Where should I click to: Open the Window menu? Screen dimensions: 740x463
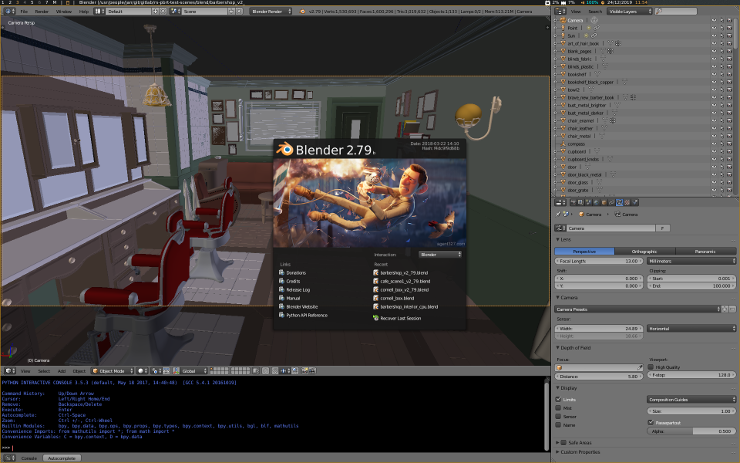coord(64,11)
